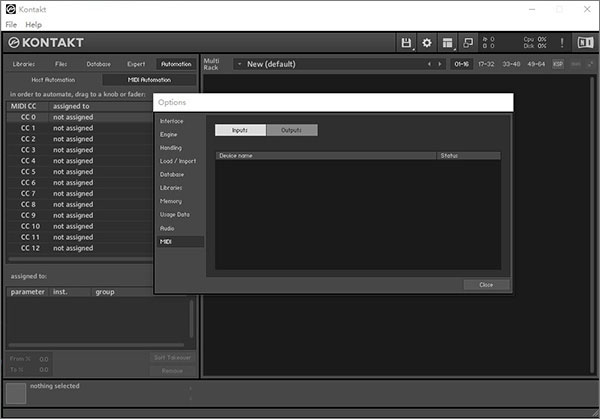600x419 pixels.
Task: Toggle the aux button in rack header
Action: 576,64
